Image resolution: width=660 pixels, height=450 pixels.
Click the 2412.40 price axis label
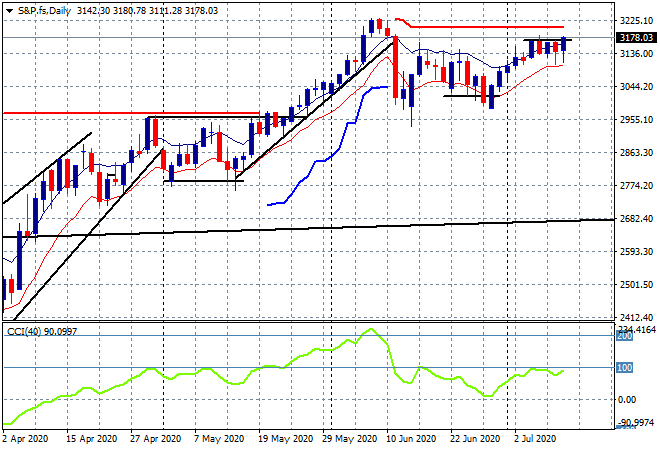click(x=636, y=317)
